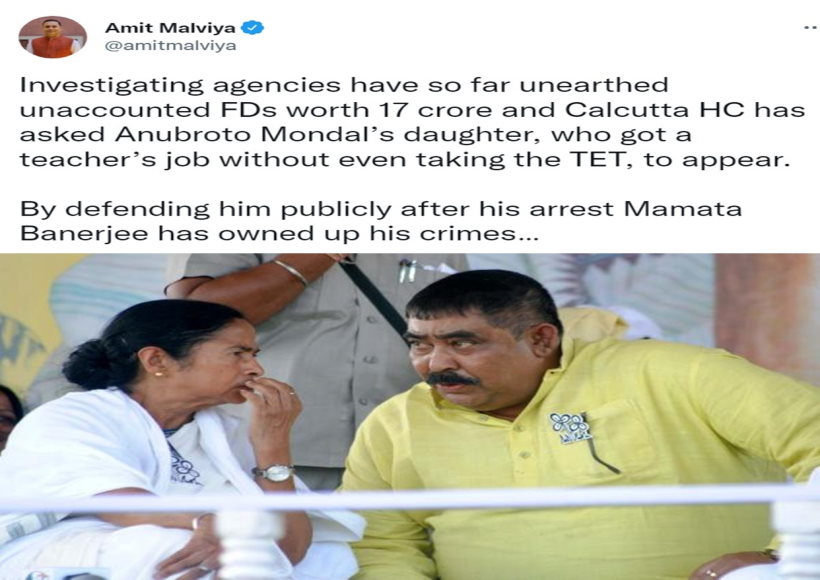Click the blue verified badge
This screenshot has width=820, height=580.
tap(254, 27)
